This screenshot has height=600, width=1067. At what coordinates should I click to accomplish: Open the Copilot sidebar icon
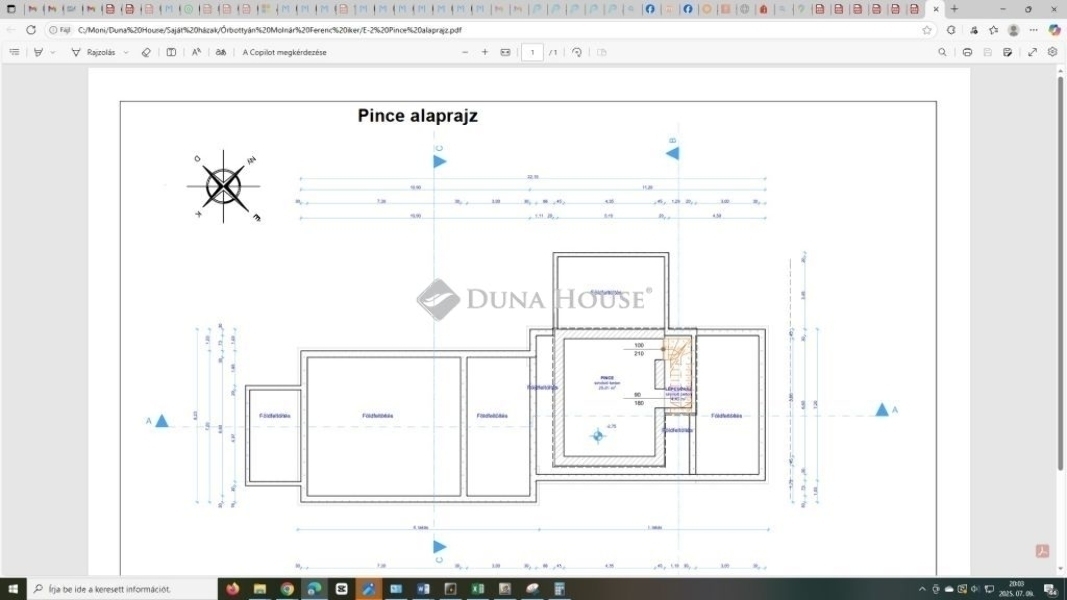pyautogui.click(x=1054, y=30)
